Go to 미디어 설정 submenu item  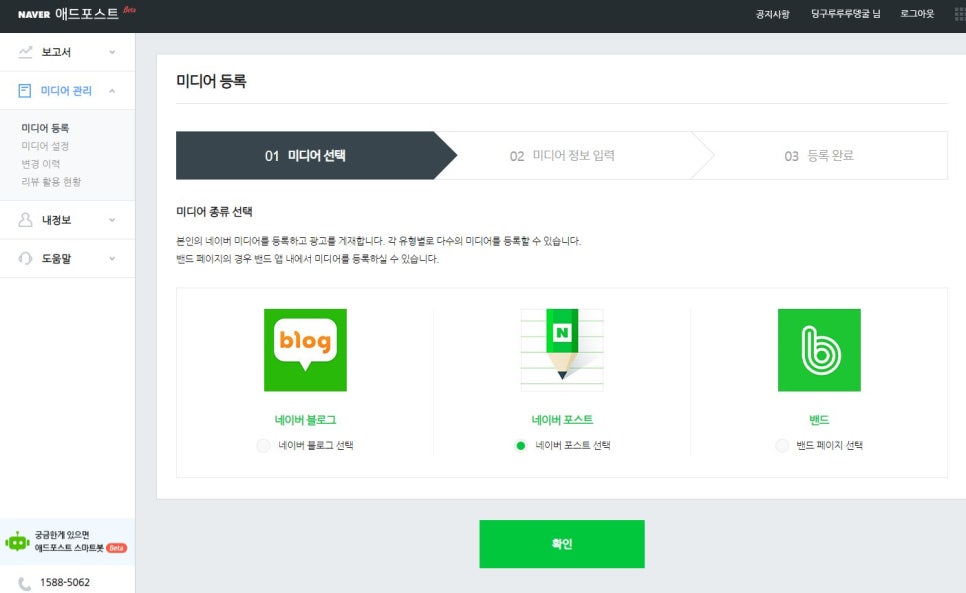45,146
